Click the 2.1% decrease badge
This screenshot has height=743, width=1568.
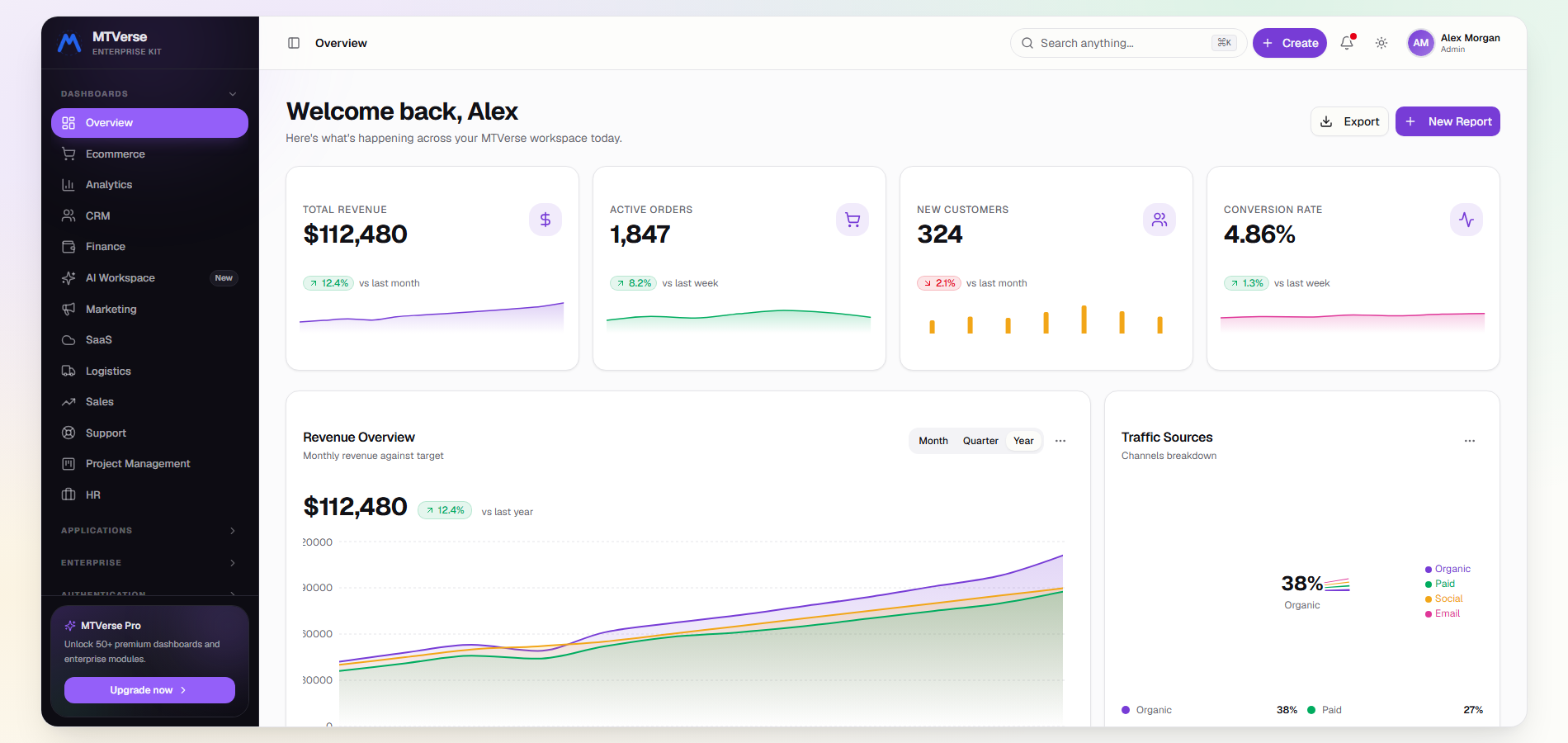(x=939, y=283)
